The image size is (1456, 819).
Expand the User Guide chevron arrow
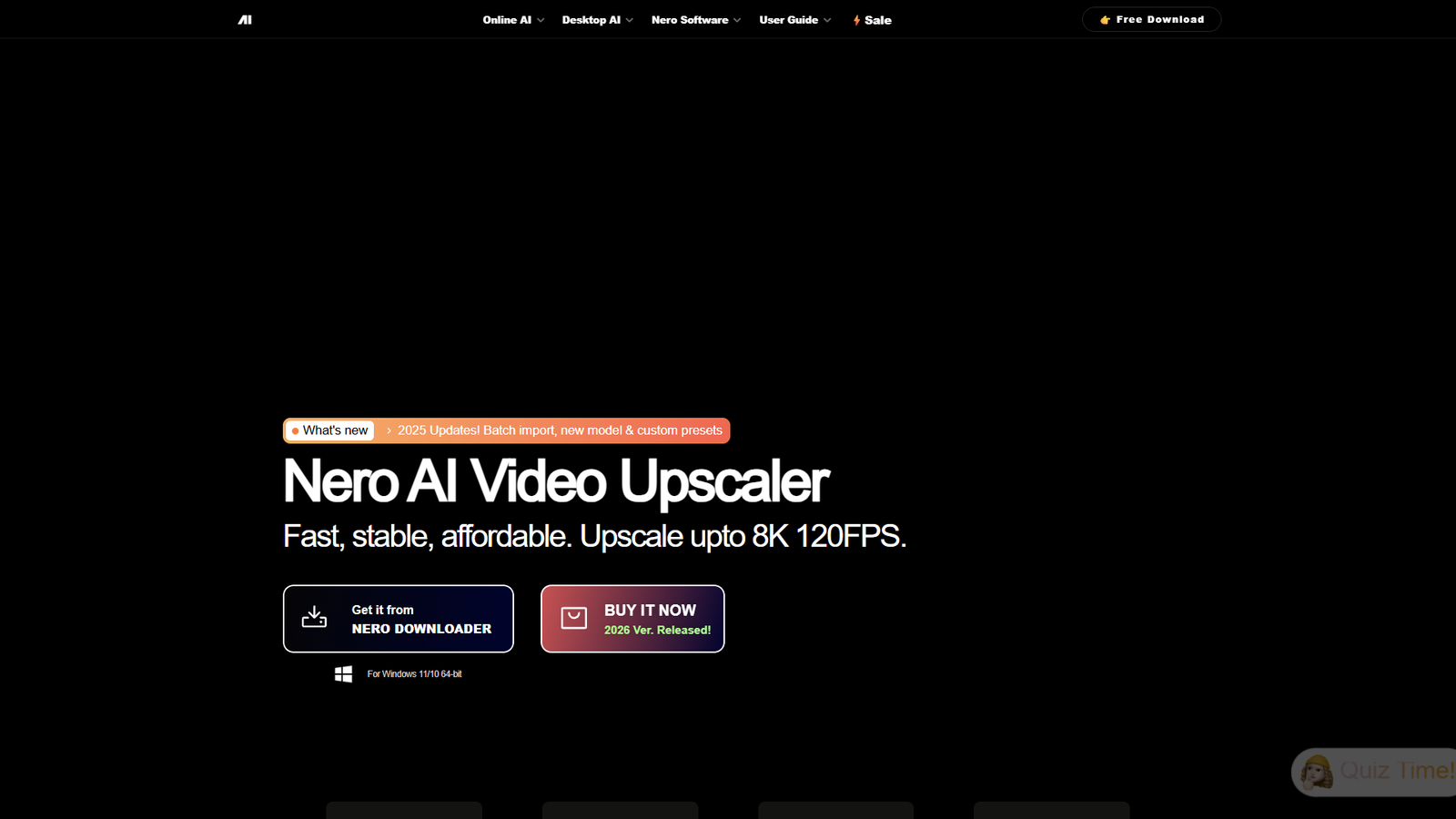click(827, 20)
